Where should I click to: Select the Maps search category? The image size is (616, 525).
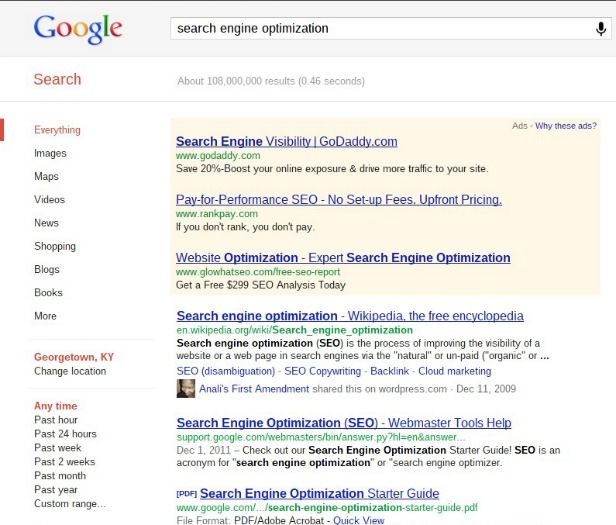(46, 176)
